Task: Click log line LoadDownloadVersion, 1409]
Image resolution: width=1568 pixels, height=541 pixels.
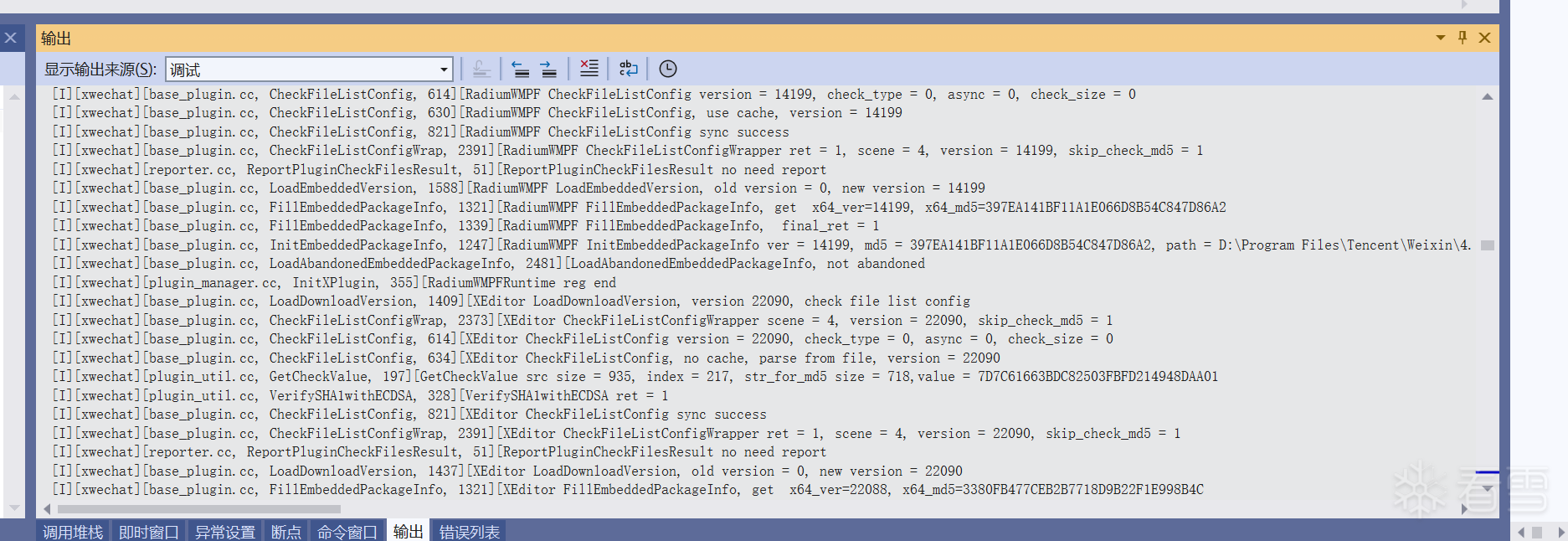Action: (511, 301)
